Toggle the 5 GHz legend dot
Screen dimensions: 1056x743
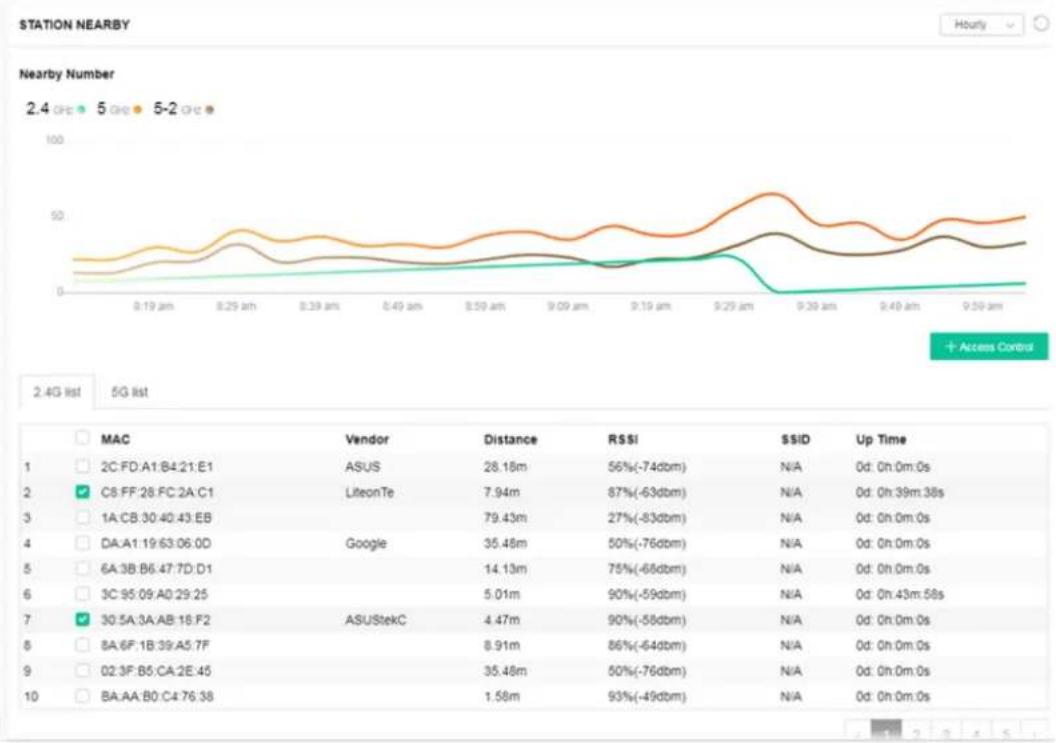pos(137,109)
